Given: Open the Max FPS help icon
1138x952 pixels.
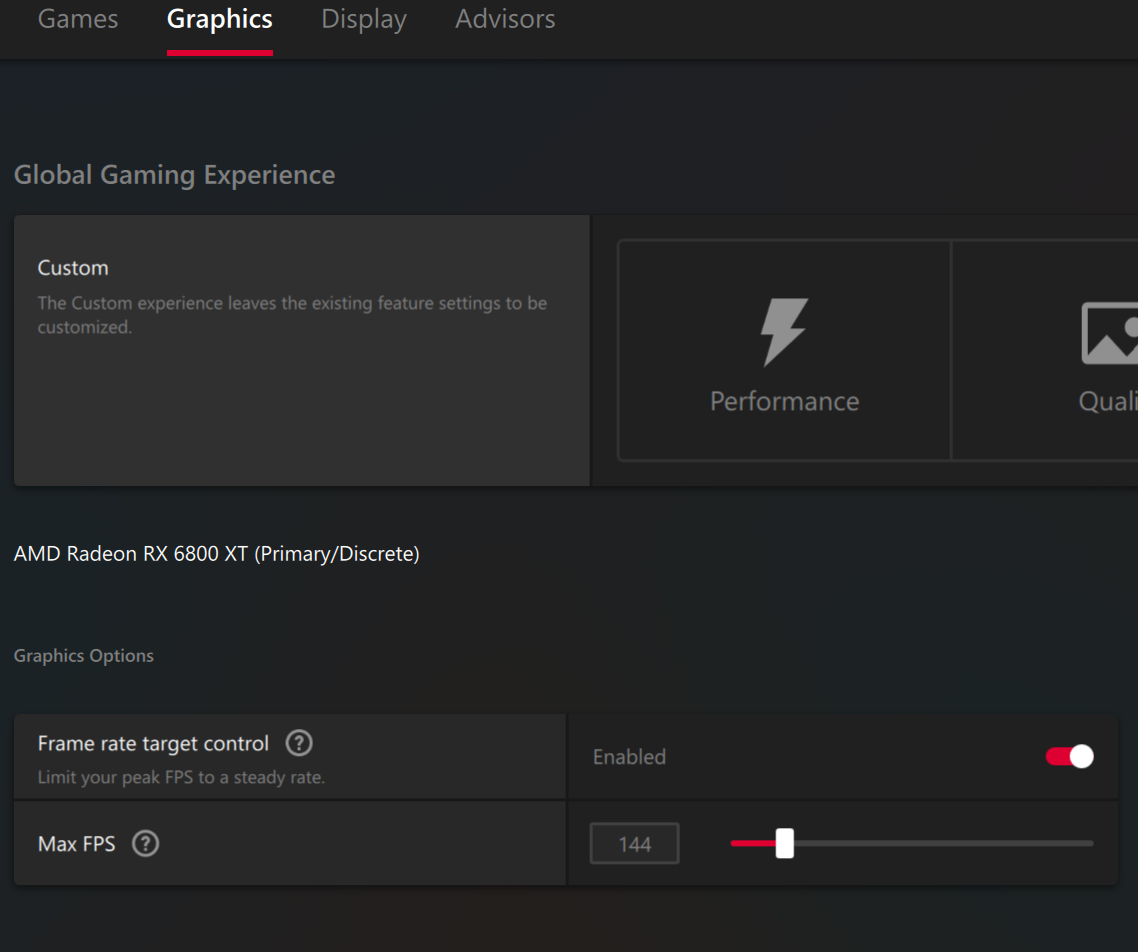Looking at the screenshot, I should (x=146, y=844).
